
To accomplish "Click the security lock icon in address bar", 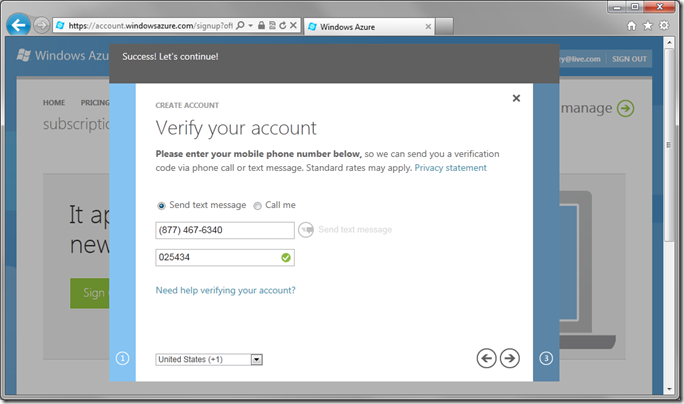I will click(261, 25).
